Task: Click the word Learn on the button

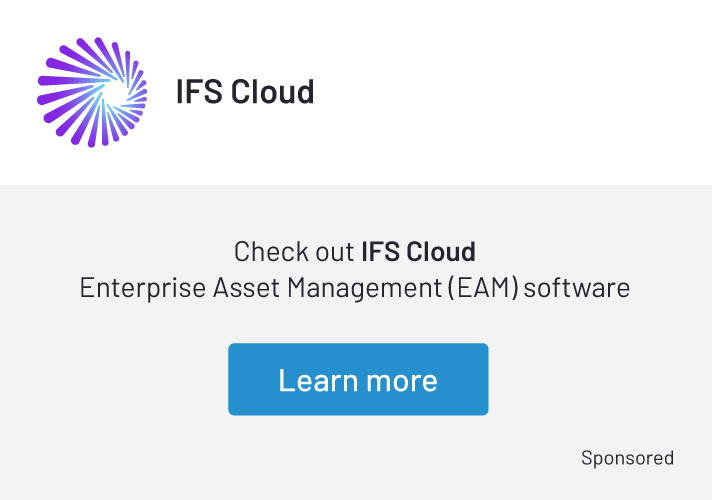Action: [x=315, y=380]
